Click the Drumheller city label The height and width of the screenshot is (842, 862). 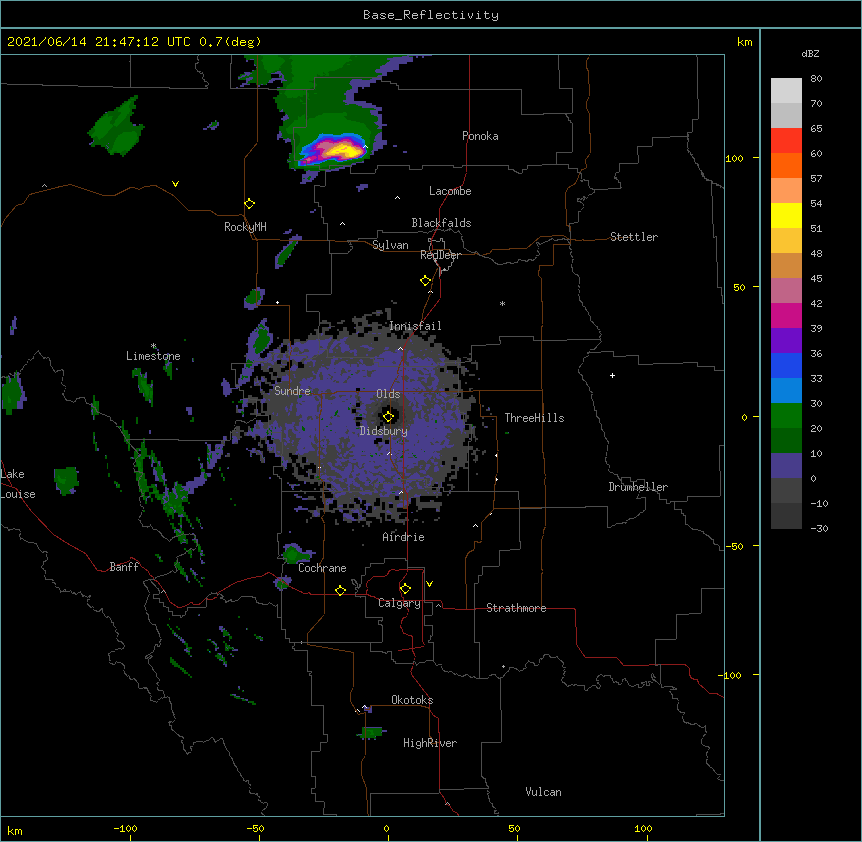coord(638,487)
